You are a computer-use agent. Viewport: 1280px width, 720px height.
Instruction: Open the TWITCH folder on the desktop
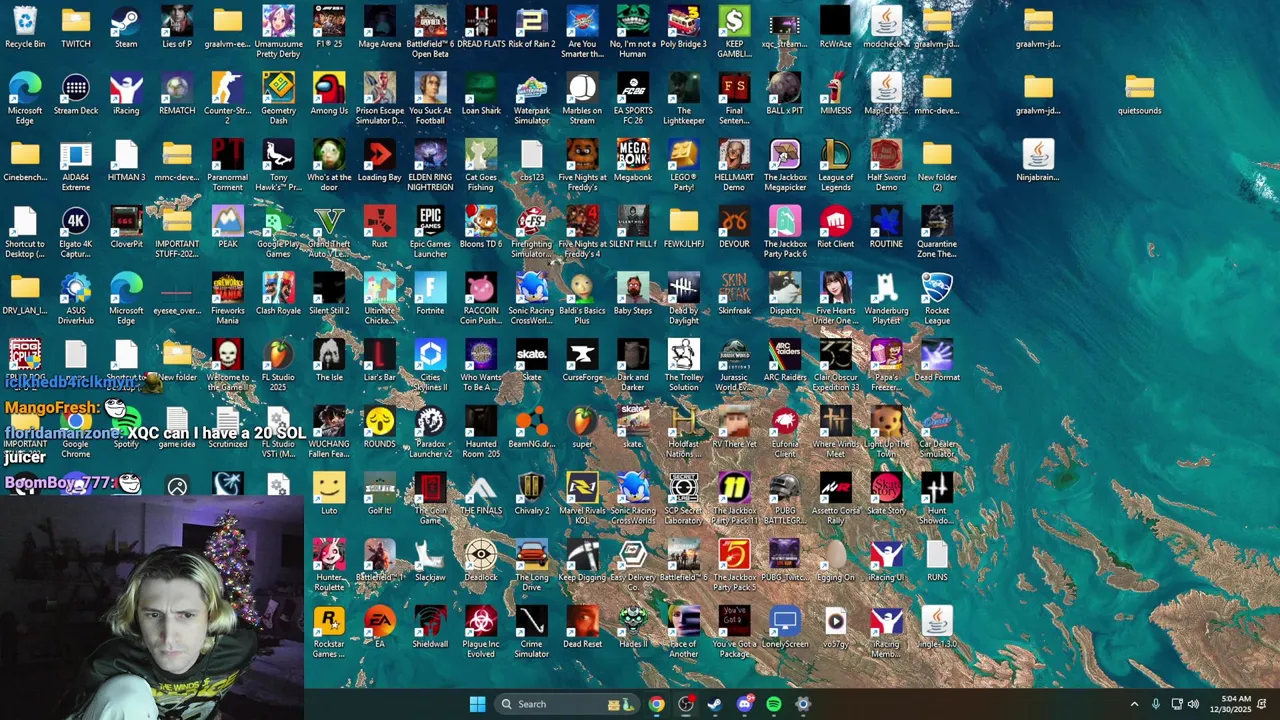click(76, 27)
